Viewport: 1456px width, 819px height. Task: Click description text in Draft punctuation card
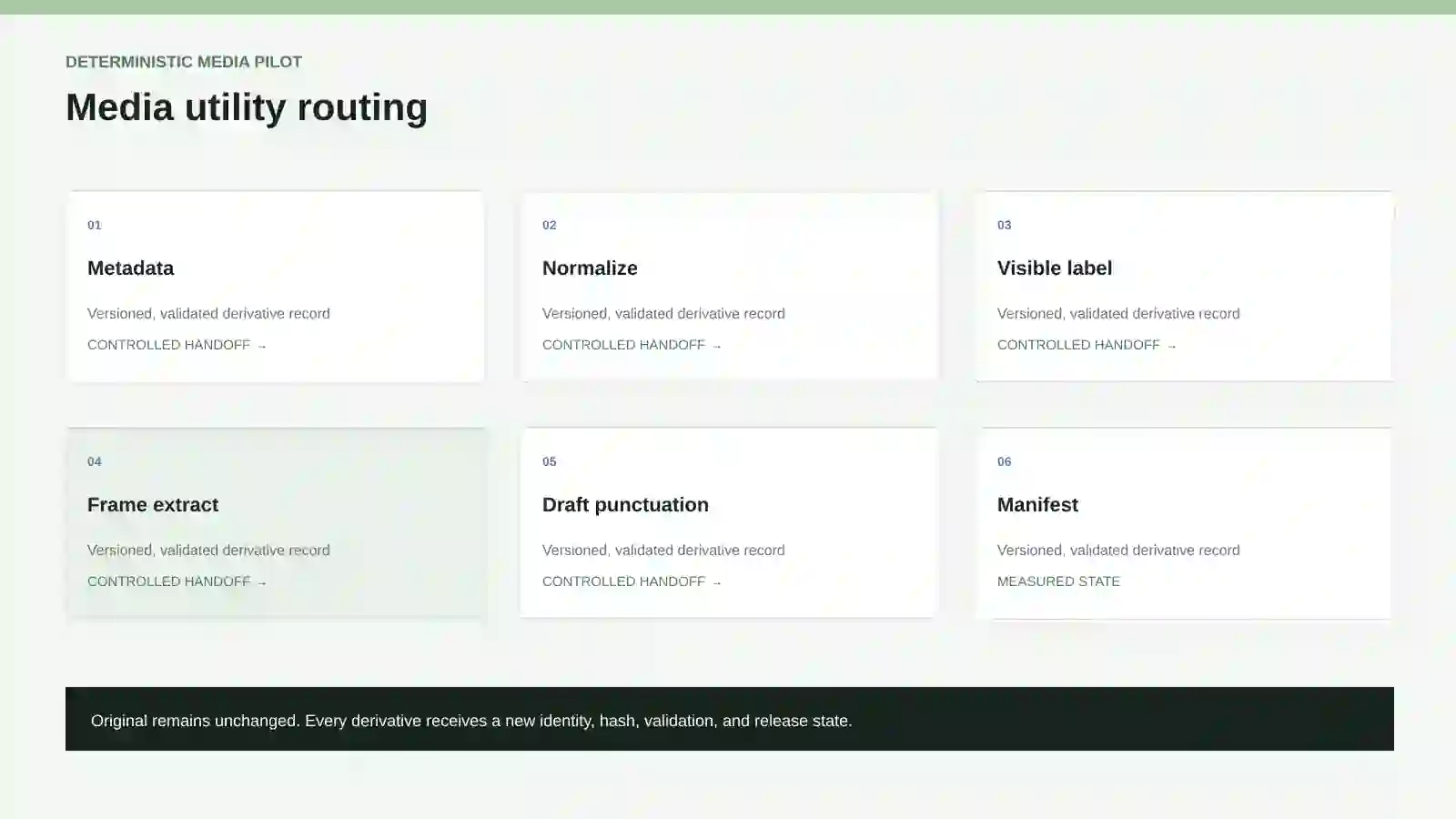663,551
